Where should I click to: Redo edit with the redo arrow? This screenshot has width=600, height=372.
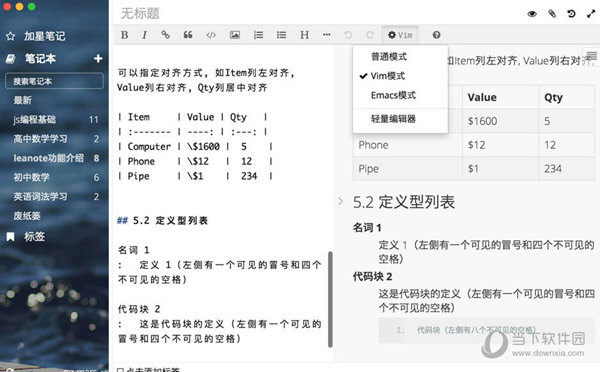370,35
